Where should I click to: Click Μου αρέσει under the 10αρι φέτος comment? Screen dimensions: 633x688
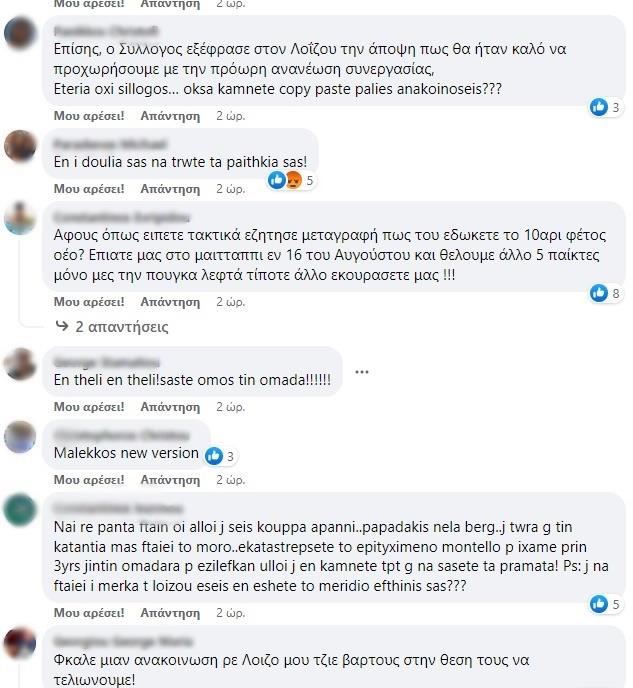[x=89, y=302]
